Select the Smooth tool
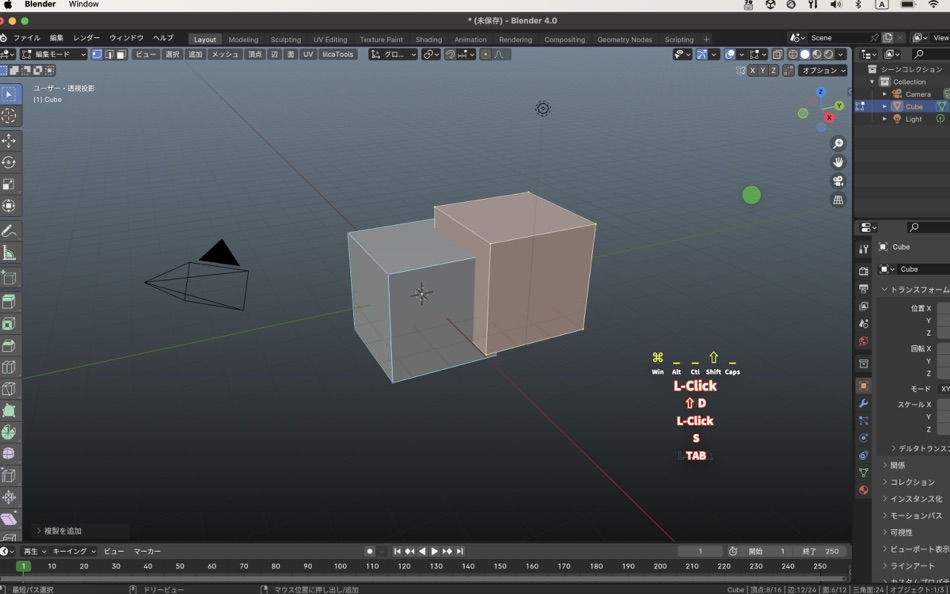This screenshot has height=594, width=950. point(9,454)
